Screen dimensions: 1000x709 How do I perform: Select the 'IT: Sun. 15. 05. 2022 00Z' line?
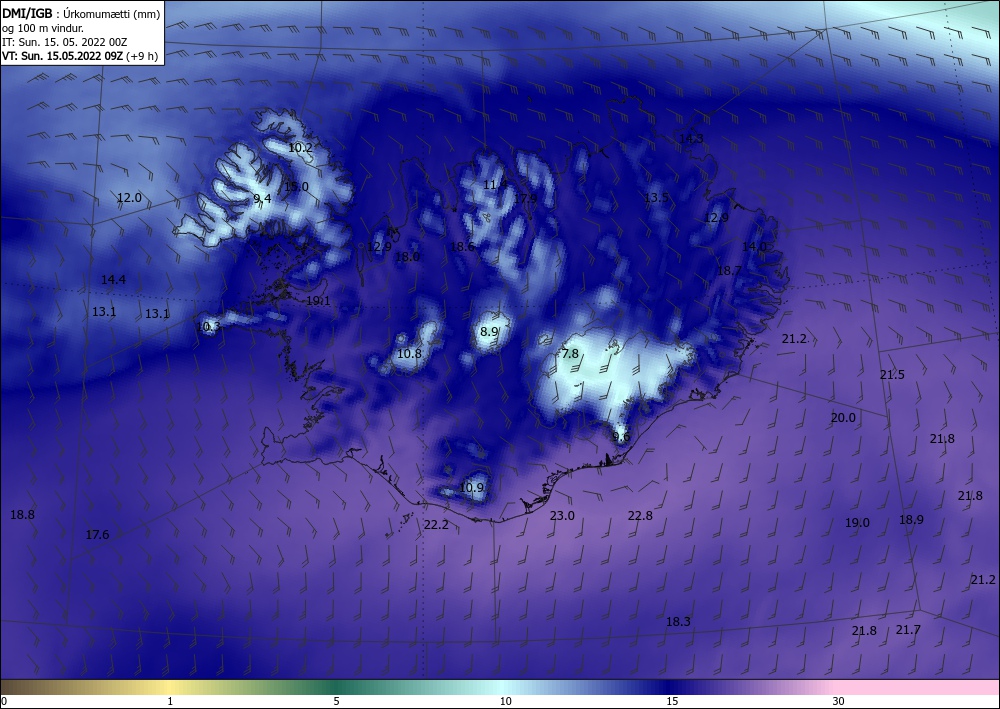pos(64,42)
